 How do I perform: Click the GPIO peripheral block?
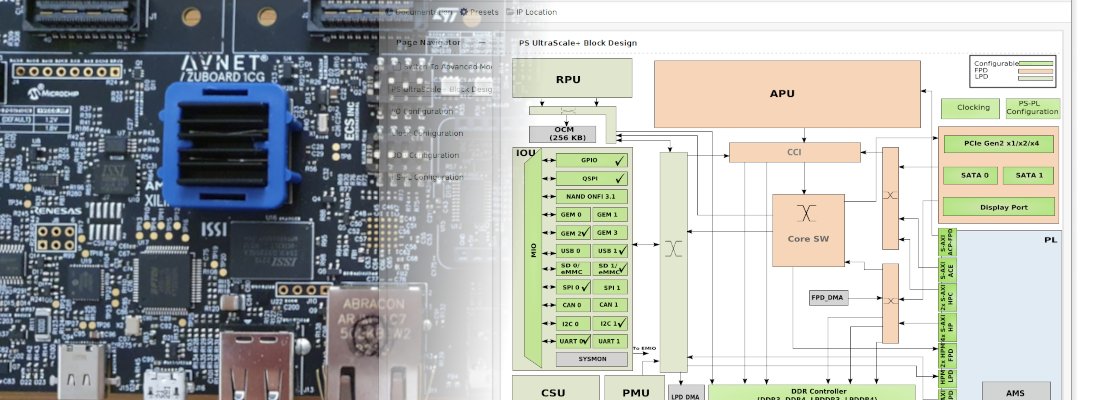pyautogui.click(x=591, y=161)
